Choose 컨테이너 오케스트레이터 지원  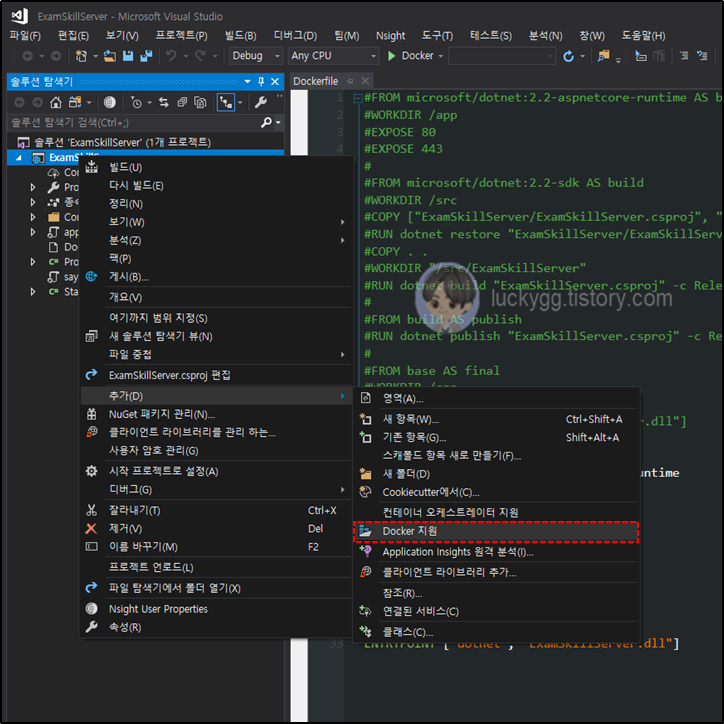point(496,512)
